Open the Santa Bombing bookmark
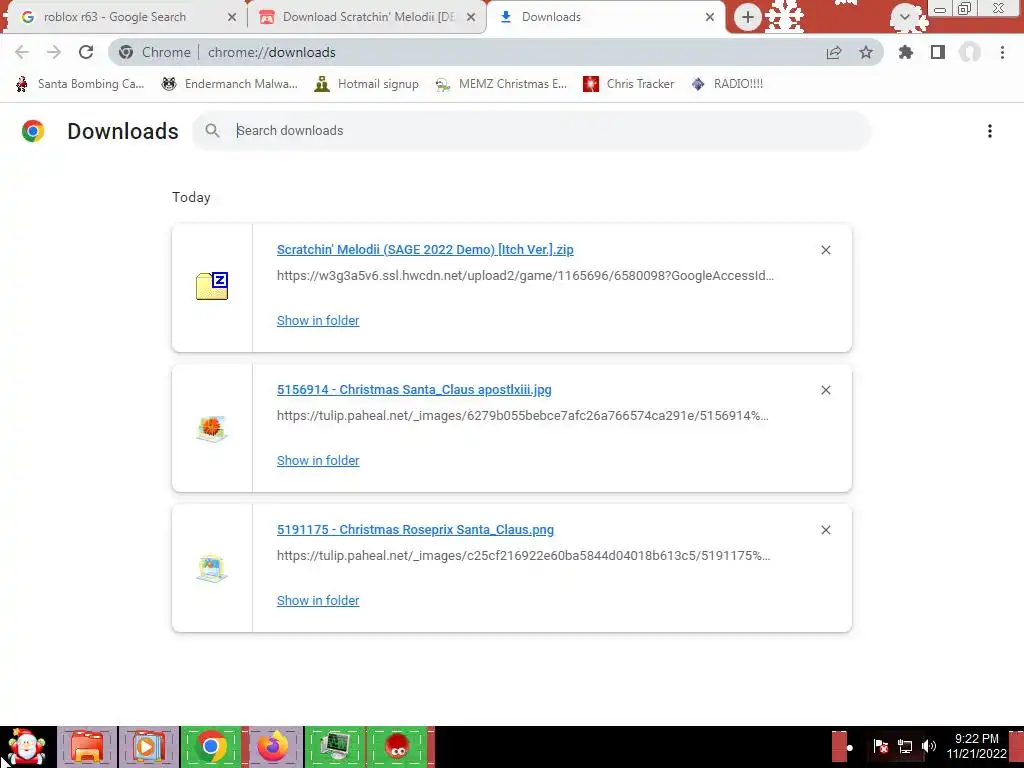The image size is (1024, 768). (x=80, y=84)
